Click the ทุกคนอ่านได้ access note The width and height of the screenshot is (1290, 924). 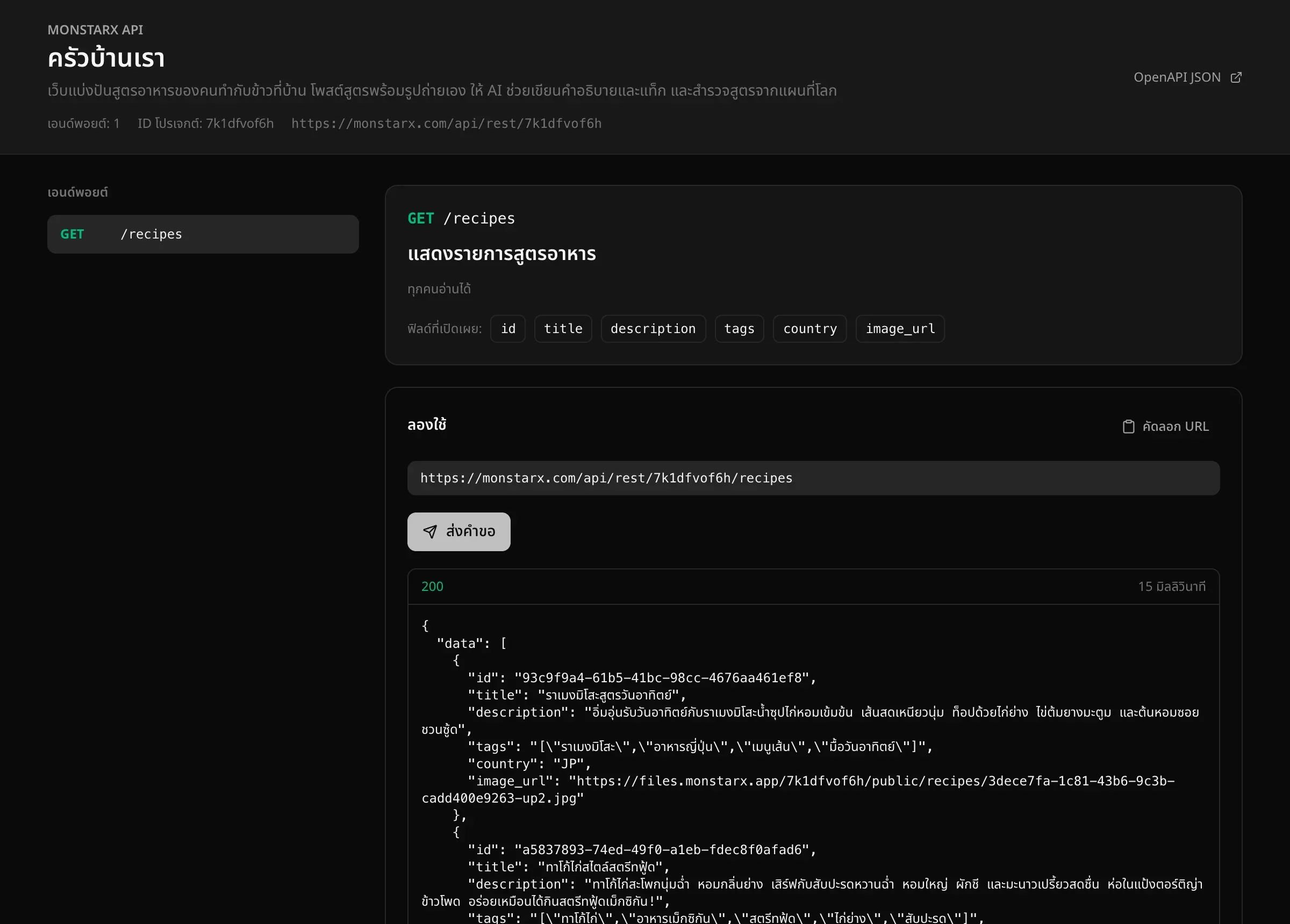(439, 289)
